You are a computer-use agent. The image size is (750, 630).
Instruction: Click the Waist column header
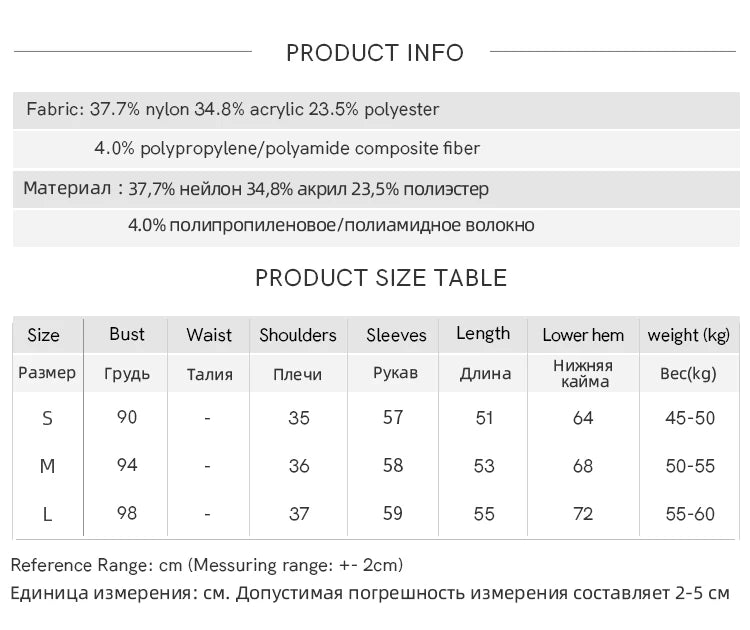tap(209, 335)
